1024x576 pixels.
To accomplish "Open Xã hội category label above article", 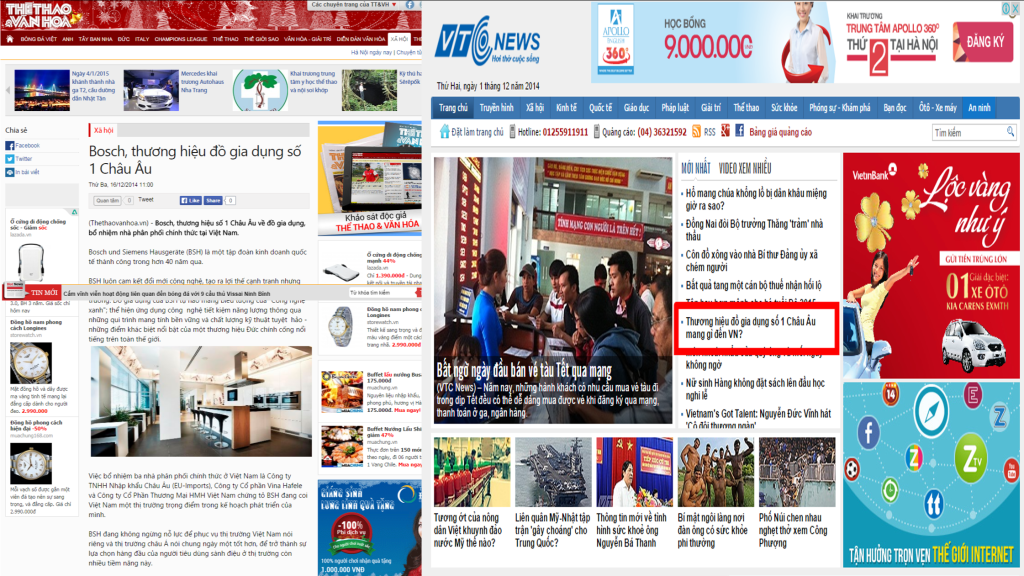I will coord(103,131).
